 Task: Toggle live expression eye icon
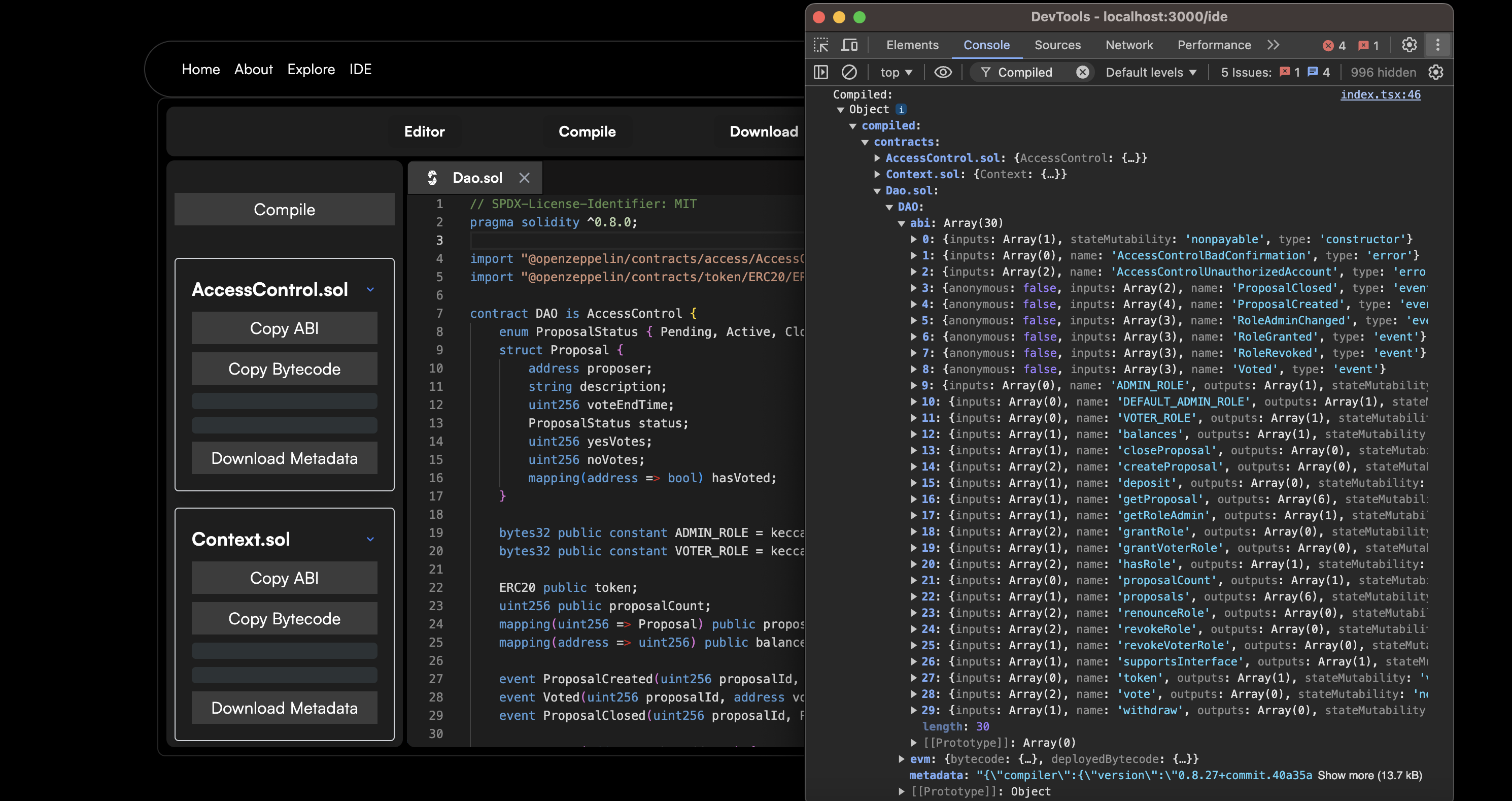click(x=943, y=72)
